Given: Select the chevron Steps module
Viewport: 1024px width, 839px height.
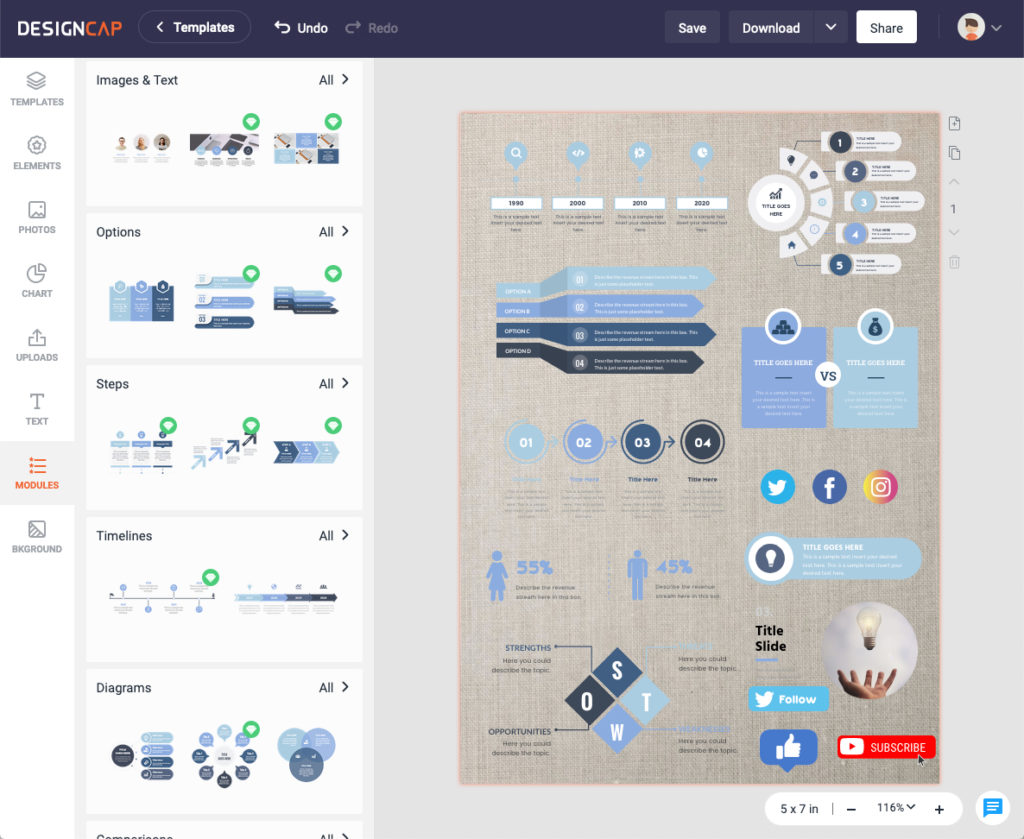Looking at the screenshot, I should pos(306,452).
